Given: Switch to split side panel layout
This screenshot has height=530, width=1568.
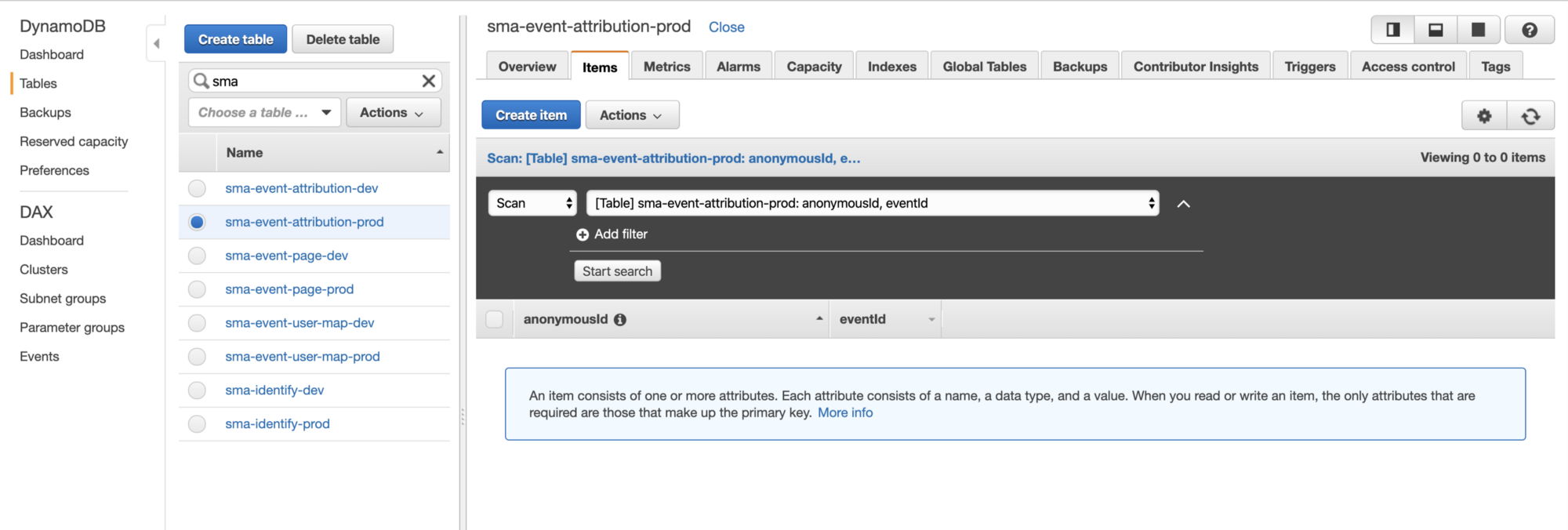Looking at the screenshot, I should click(x=1393, y=30).
